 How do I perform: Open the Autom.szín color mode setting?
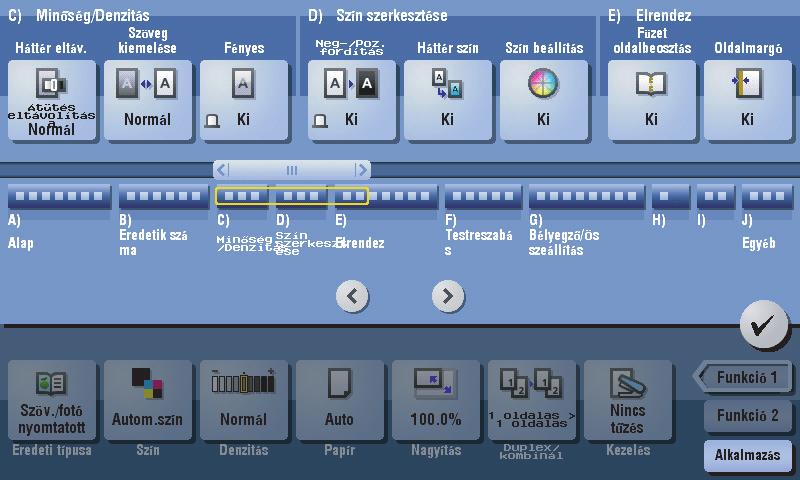(148, 400)
